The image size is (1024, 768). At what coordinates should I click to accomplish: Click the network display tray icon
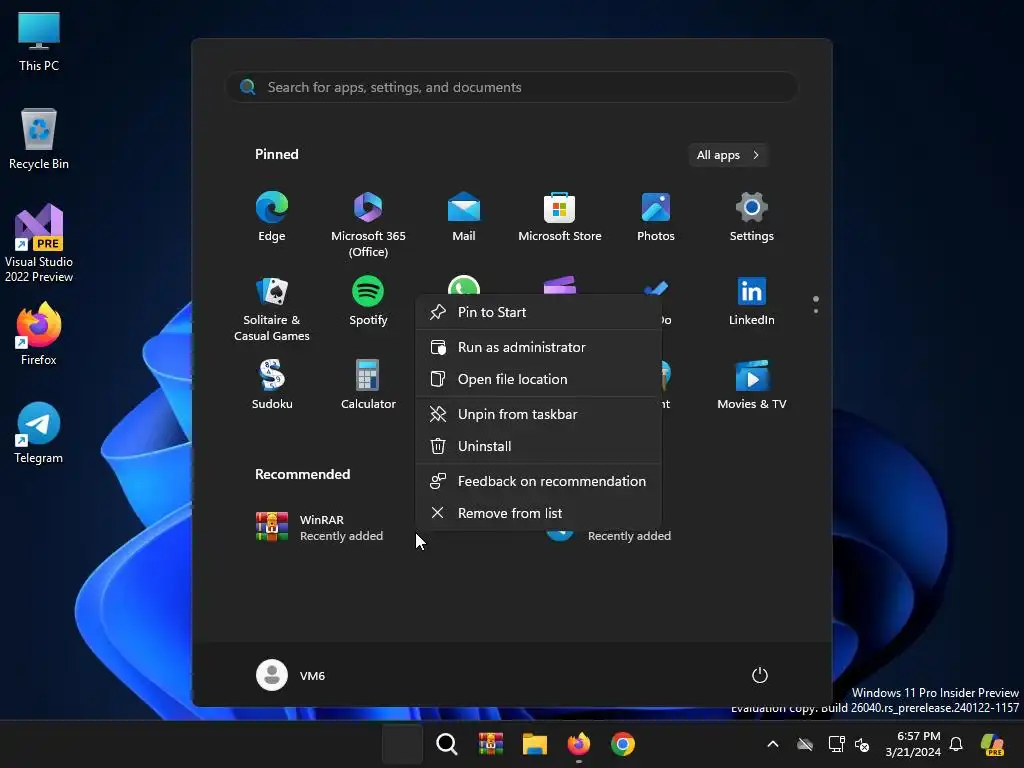[836, 744]
